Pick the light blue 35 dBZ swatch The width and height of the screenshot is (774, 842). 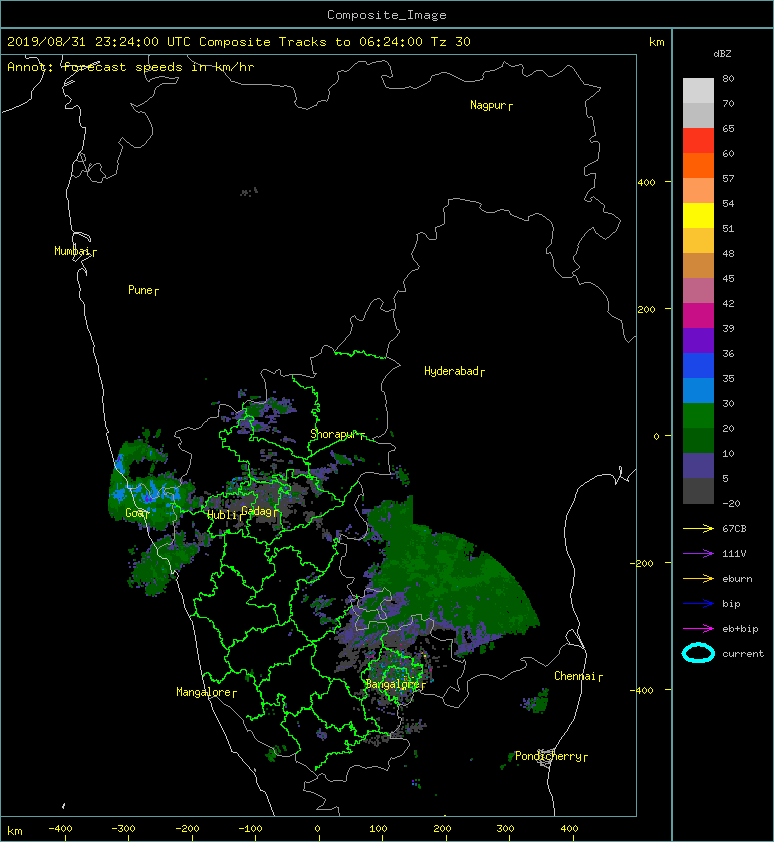[x=698, y=390]
